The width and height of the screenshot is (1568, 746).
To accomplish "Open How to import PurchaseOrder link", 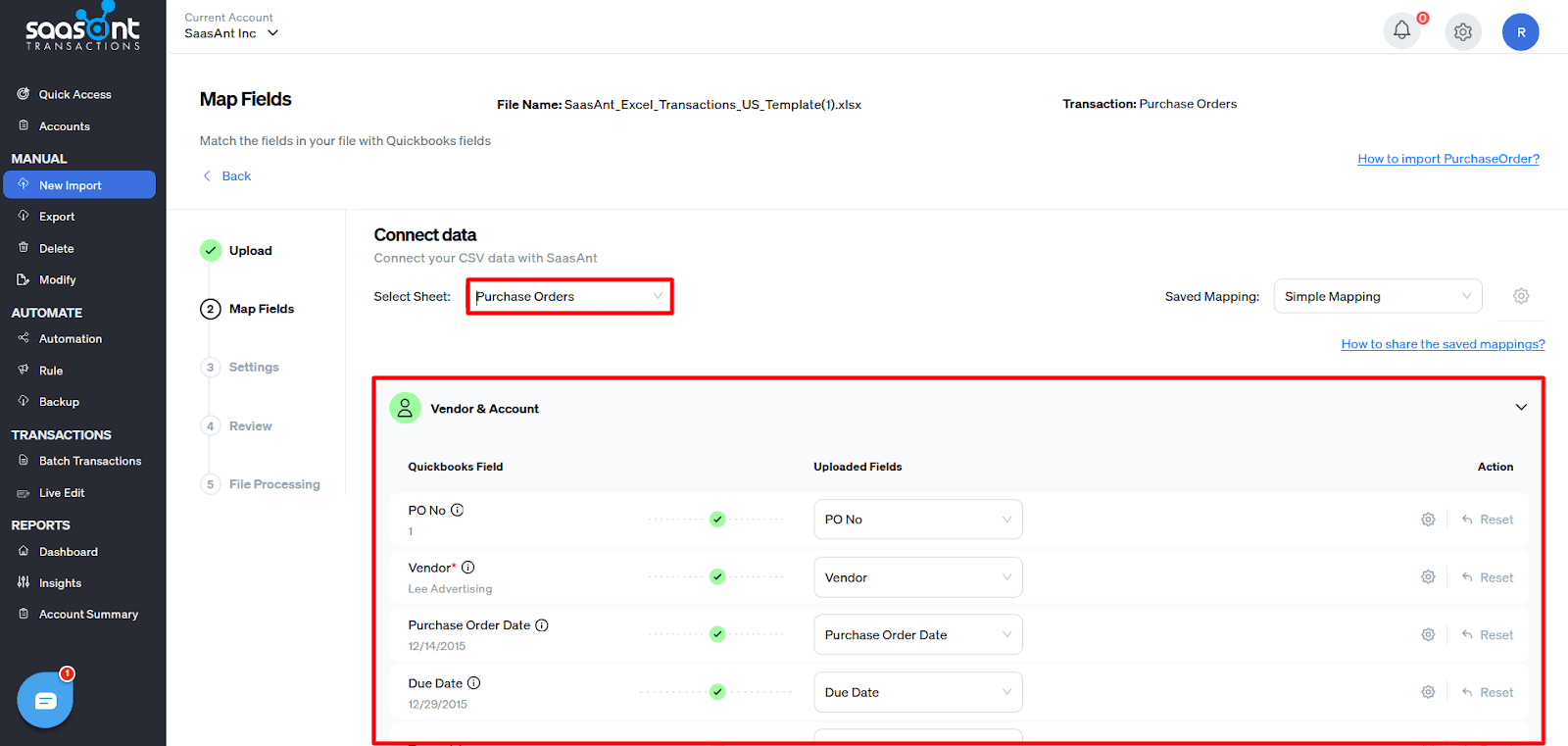I will pyautogui.click(x=1448, y=159).
